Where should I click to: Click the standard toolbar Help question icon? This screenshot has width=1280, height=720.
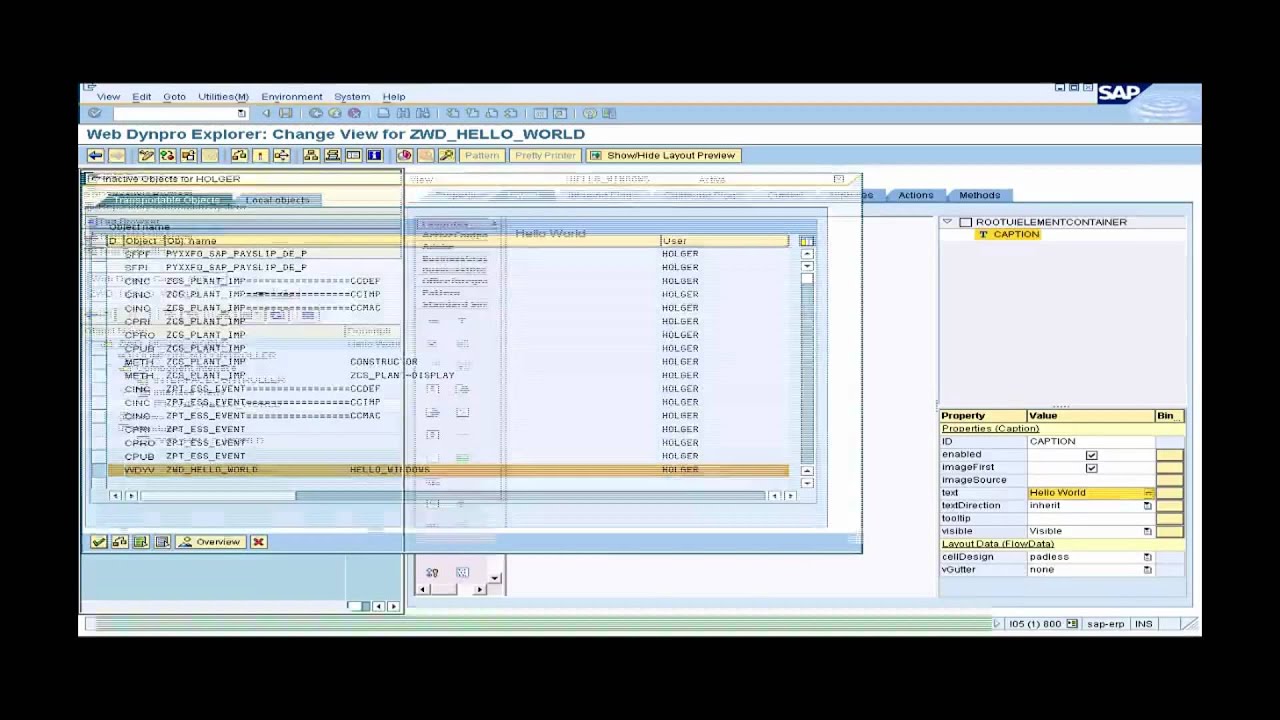tap(589, 114)
